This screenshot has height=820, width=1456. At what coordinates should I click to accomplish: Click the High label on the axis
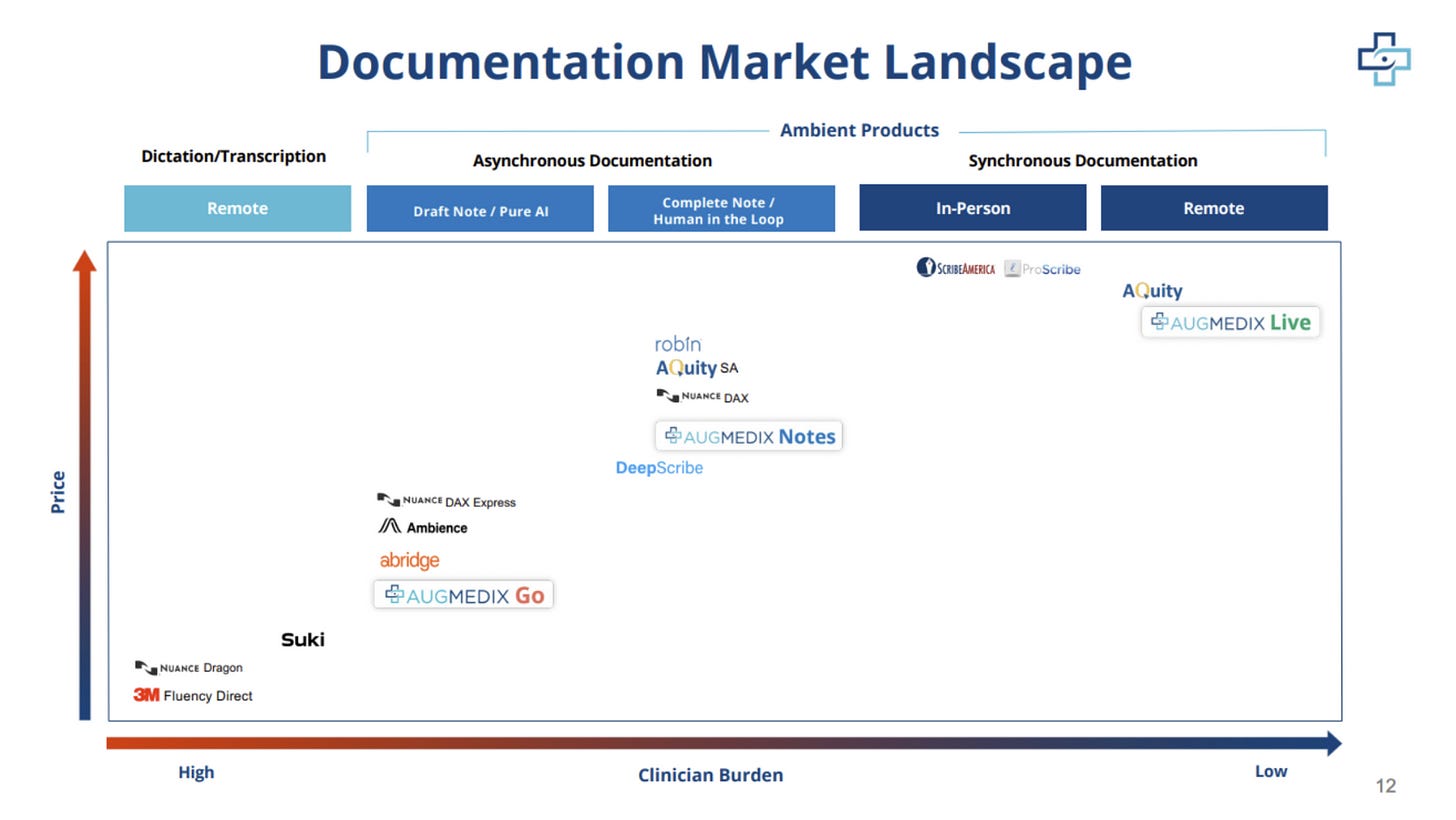click(x=196, y=772)
